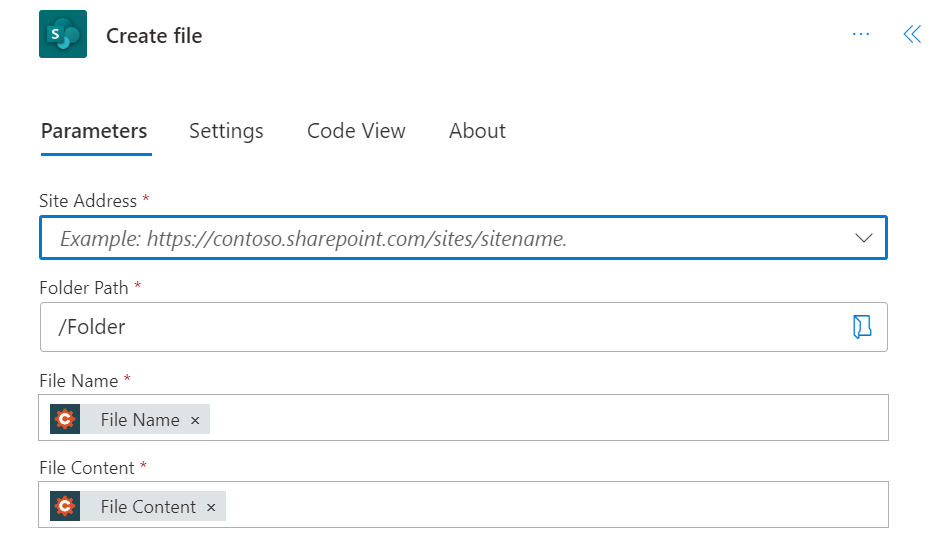Click the Site Address label
933x543 pixels.
[x=88, y=201]
